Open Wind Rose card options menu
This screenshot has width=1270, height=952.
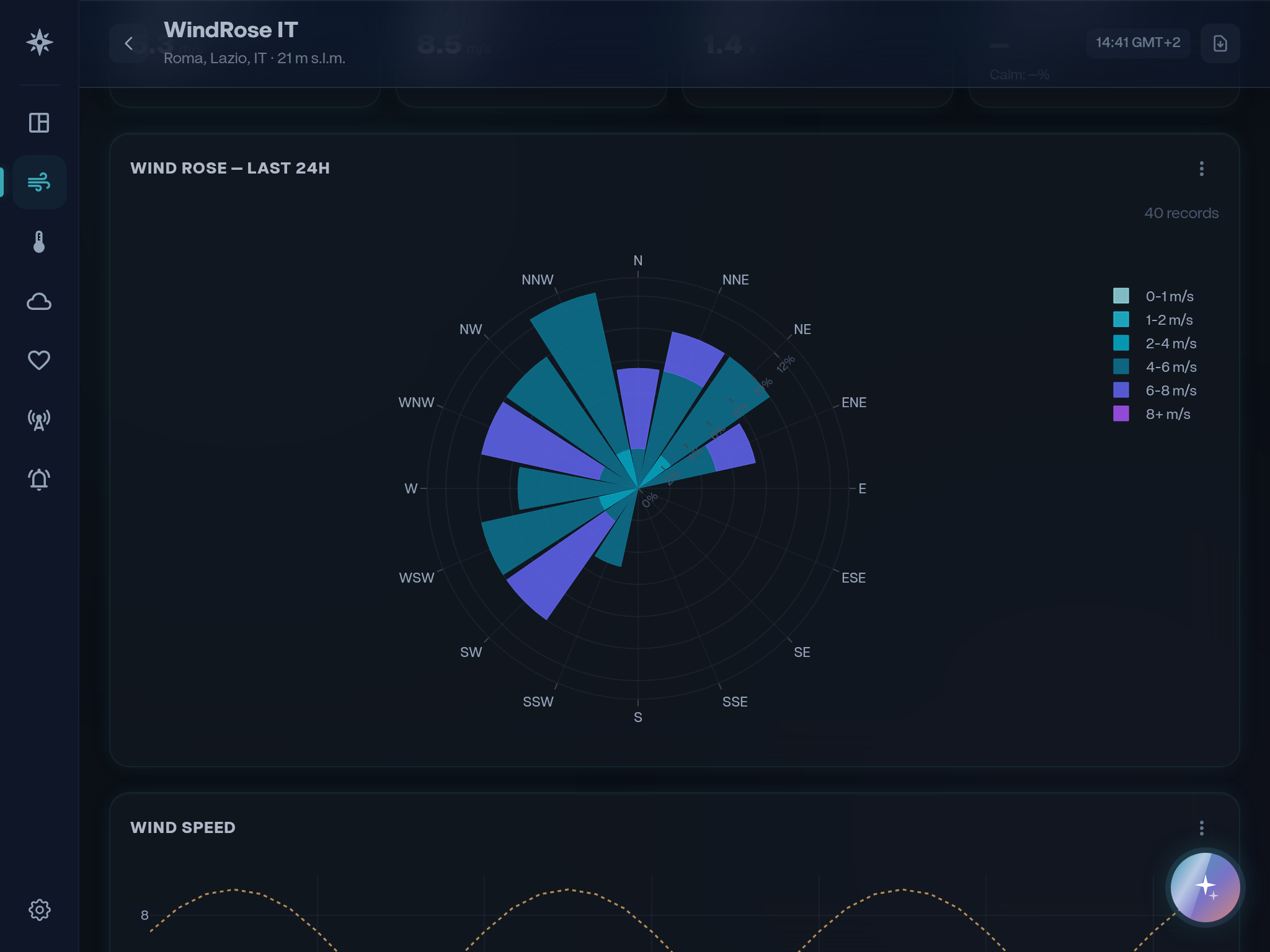1202,169
